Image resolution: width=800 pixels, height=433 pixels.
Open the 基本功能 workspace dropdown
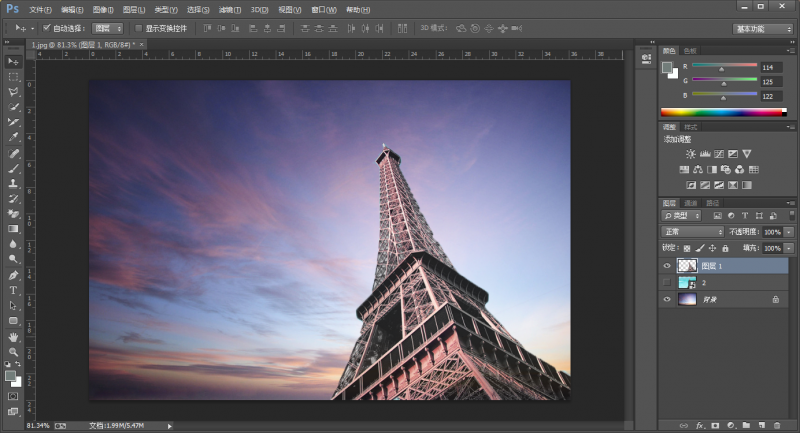[x=763, y=29]
